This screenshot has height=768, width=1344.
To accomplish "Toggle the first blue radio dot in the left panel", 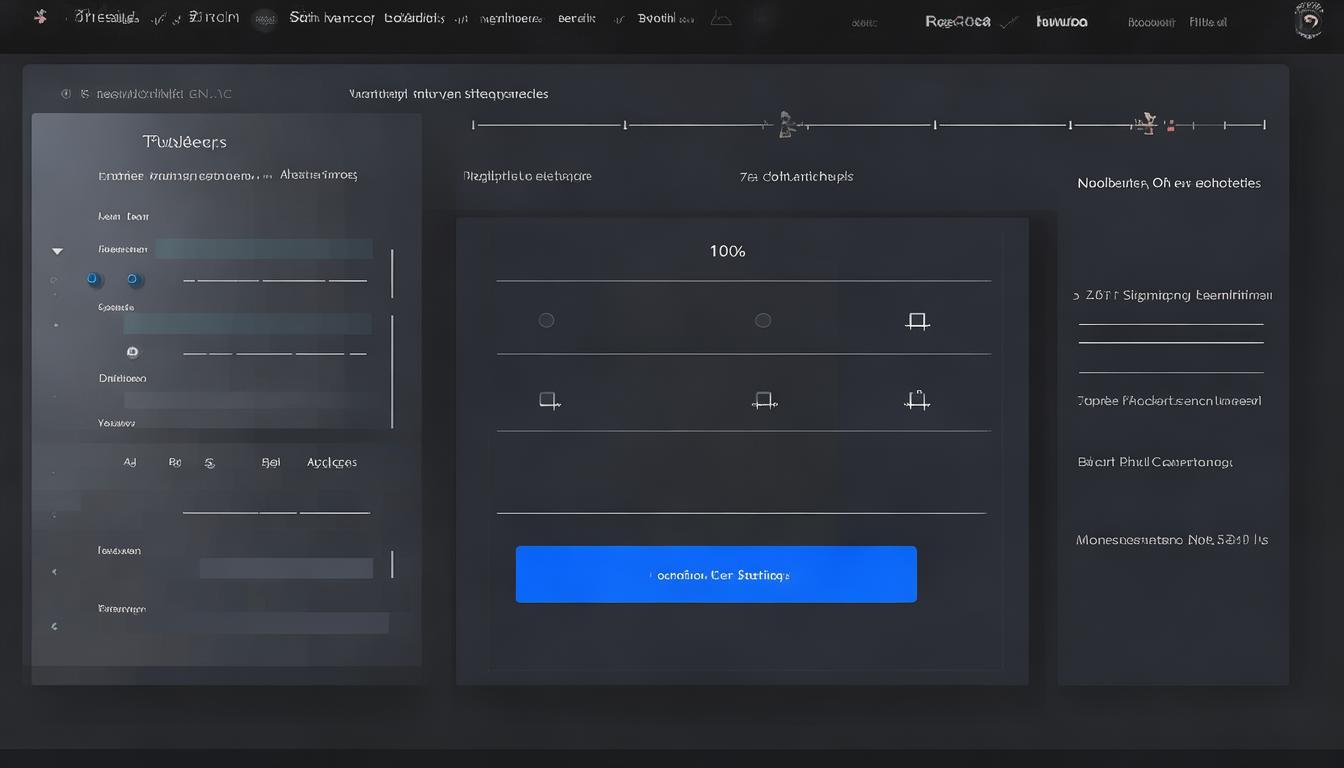I will [93, 279].
